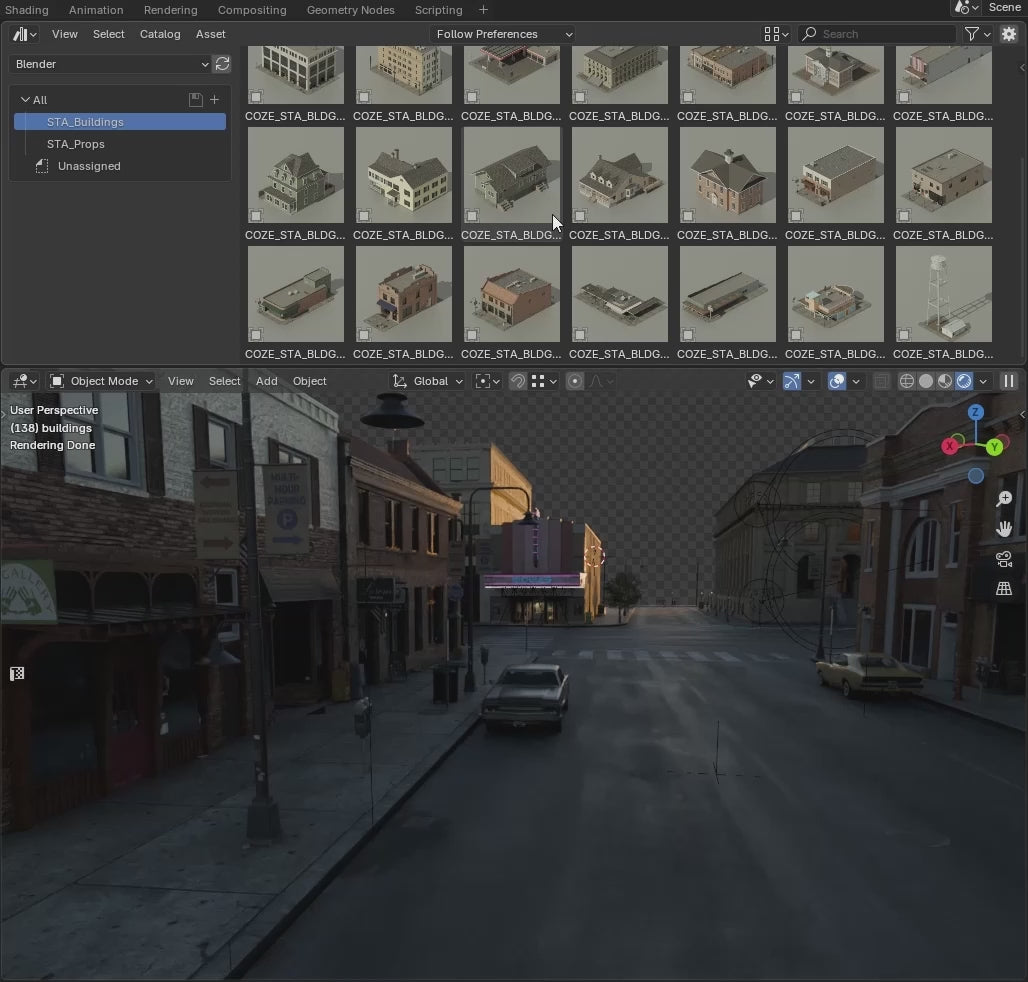The height and width of the screenshot is (982, 1028).
Task: Click the pan hand icon
Action: 1004,528
